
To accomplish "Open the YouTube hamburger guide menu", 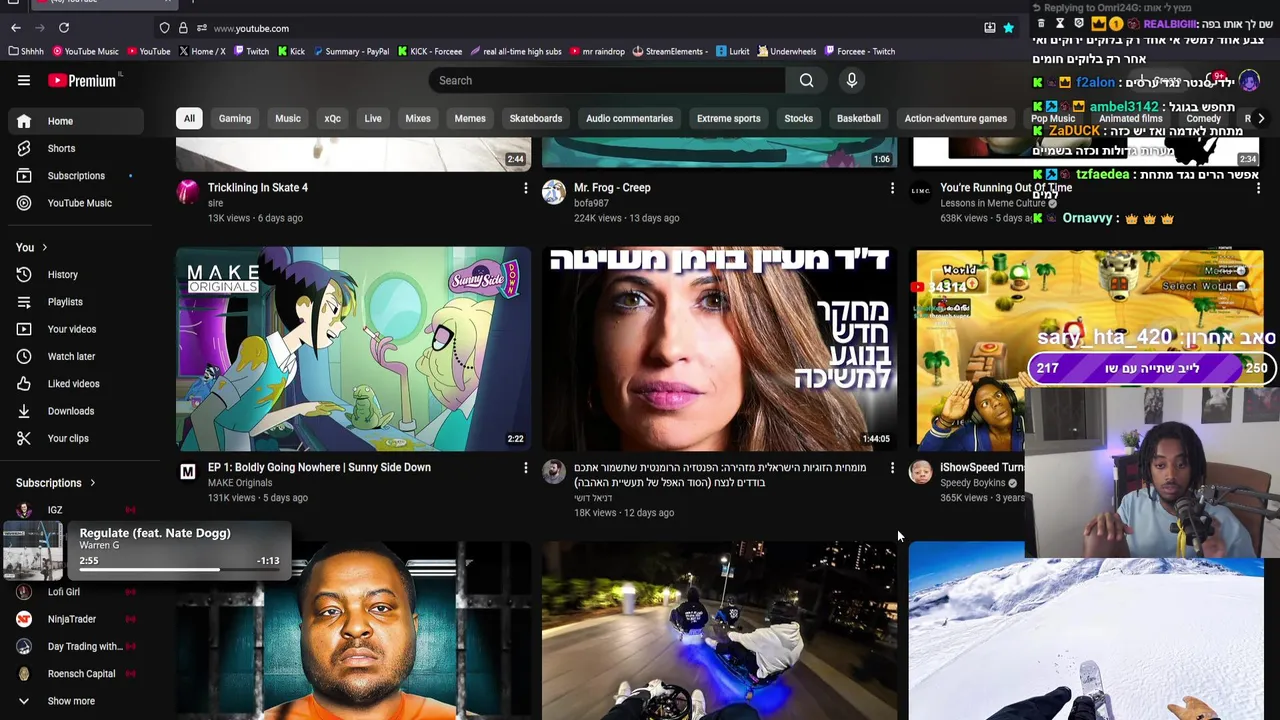I will pos(24,81).
